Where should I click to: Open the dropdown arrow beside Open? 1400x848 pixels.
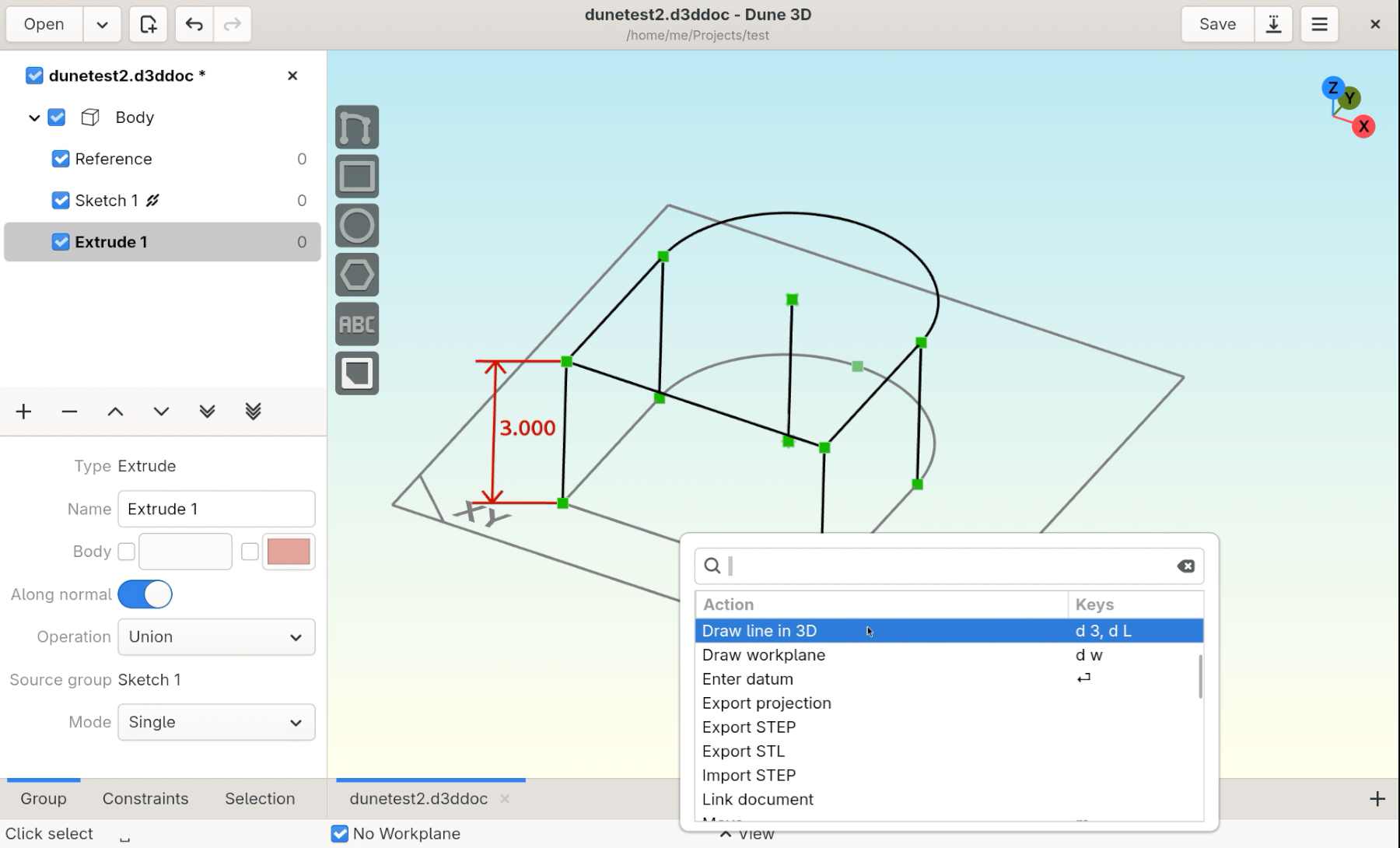pyautogui.click(x=102, y=24)
